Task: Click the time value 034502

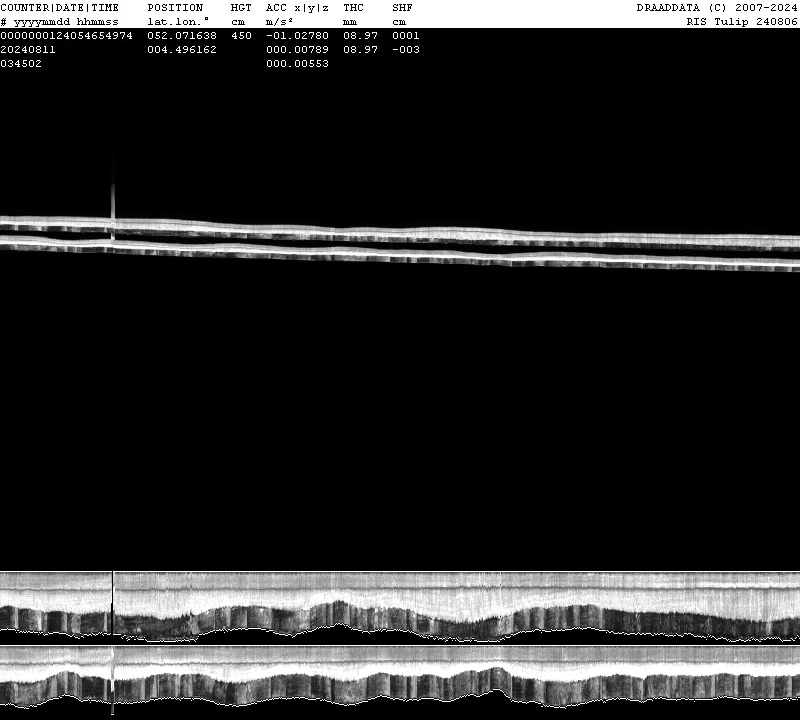Action: pos(21,63)
